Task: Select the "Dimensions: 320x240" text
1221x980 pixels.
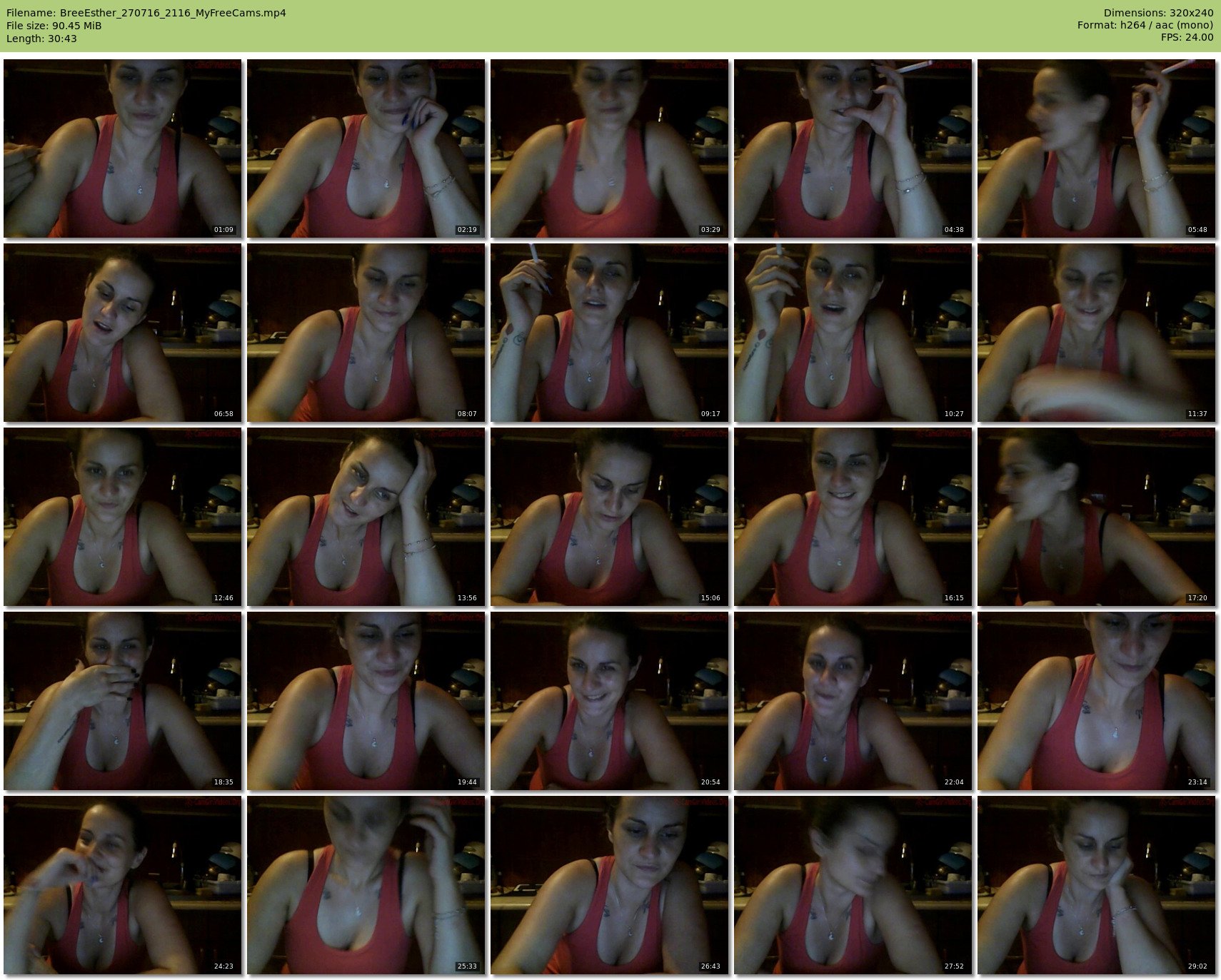Action: click(1158, 13)
